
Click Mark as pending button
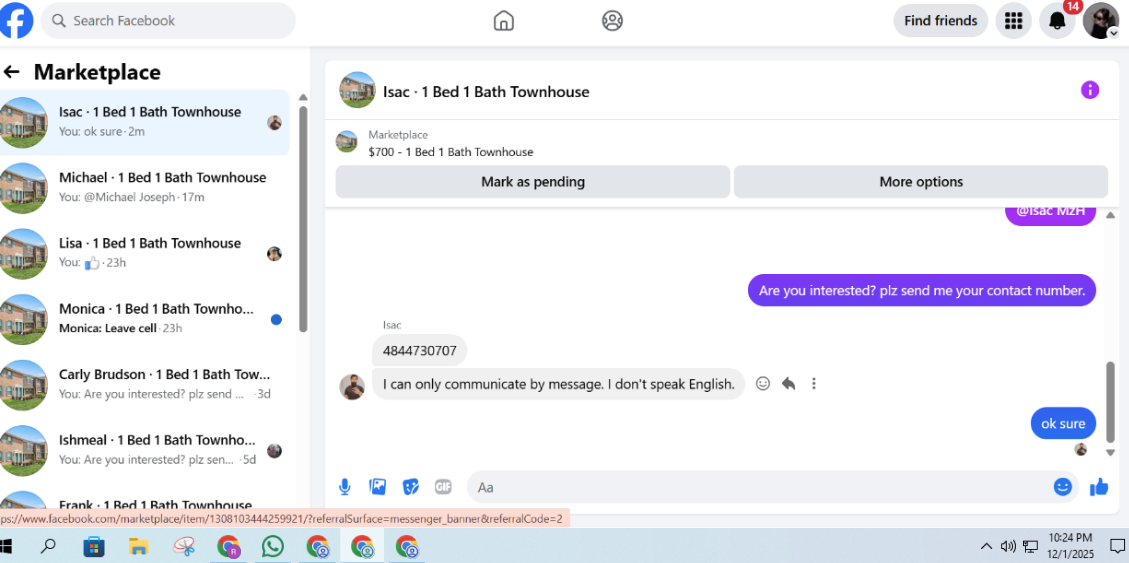point(533,182)
